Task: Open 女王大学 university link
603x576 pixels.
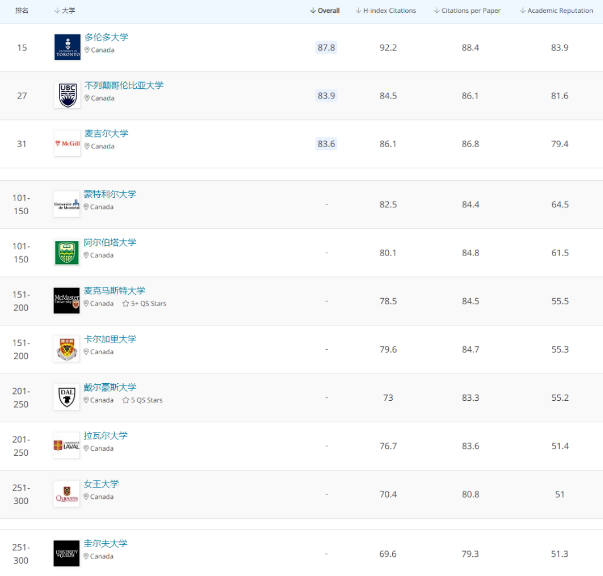Action: [x=101, y=484]
